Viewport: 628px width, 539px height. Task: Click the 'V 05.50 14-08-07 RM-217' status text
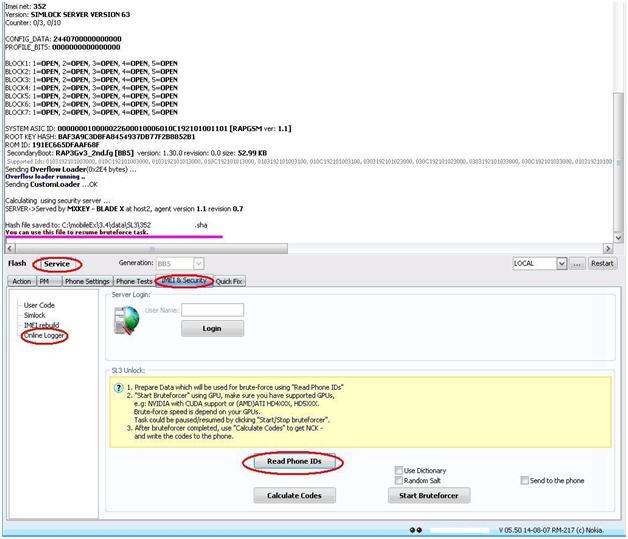click(551, 530)
